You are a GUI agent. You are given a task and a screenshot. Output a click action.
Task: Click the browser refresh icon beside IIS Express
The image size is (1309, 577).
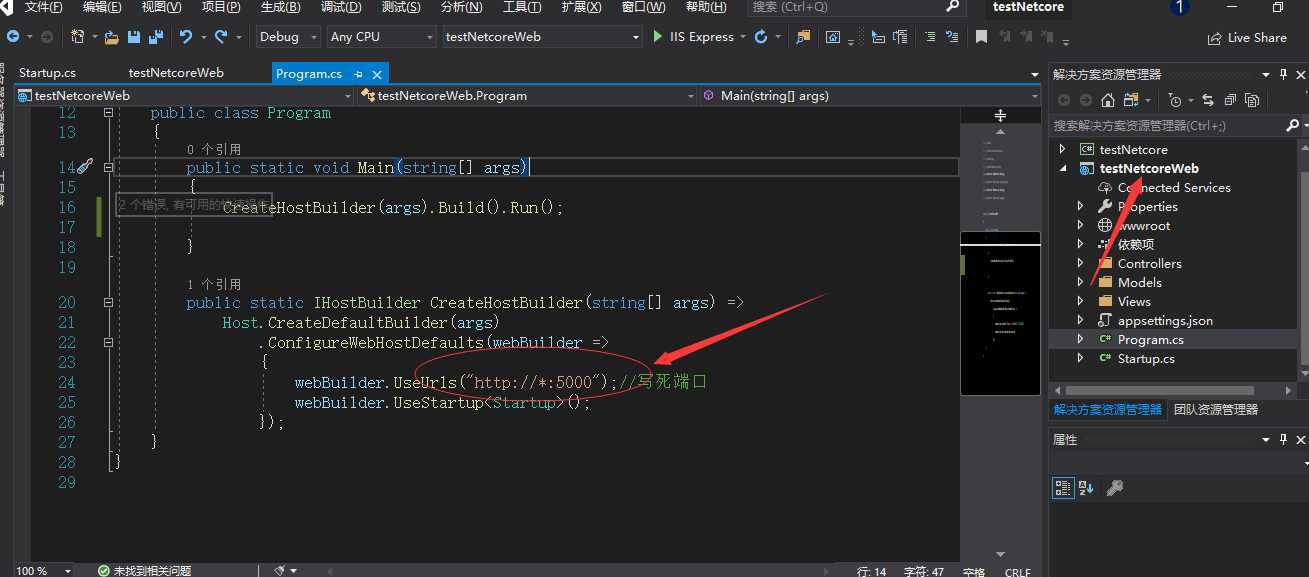(x=761, y=37)
